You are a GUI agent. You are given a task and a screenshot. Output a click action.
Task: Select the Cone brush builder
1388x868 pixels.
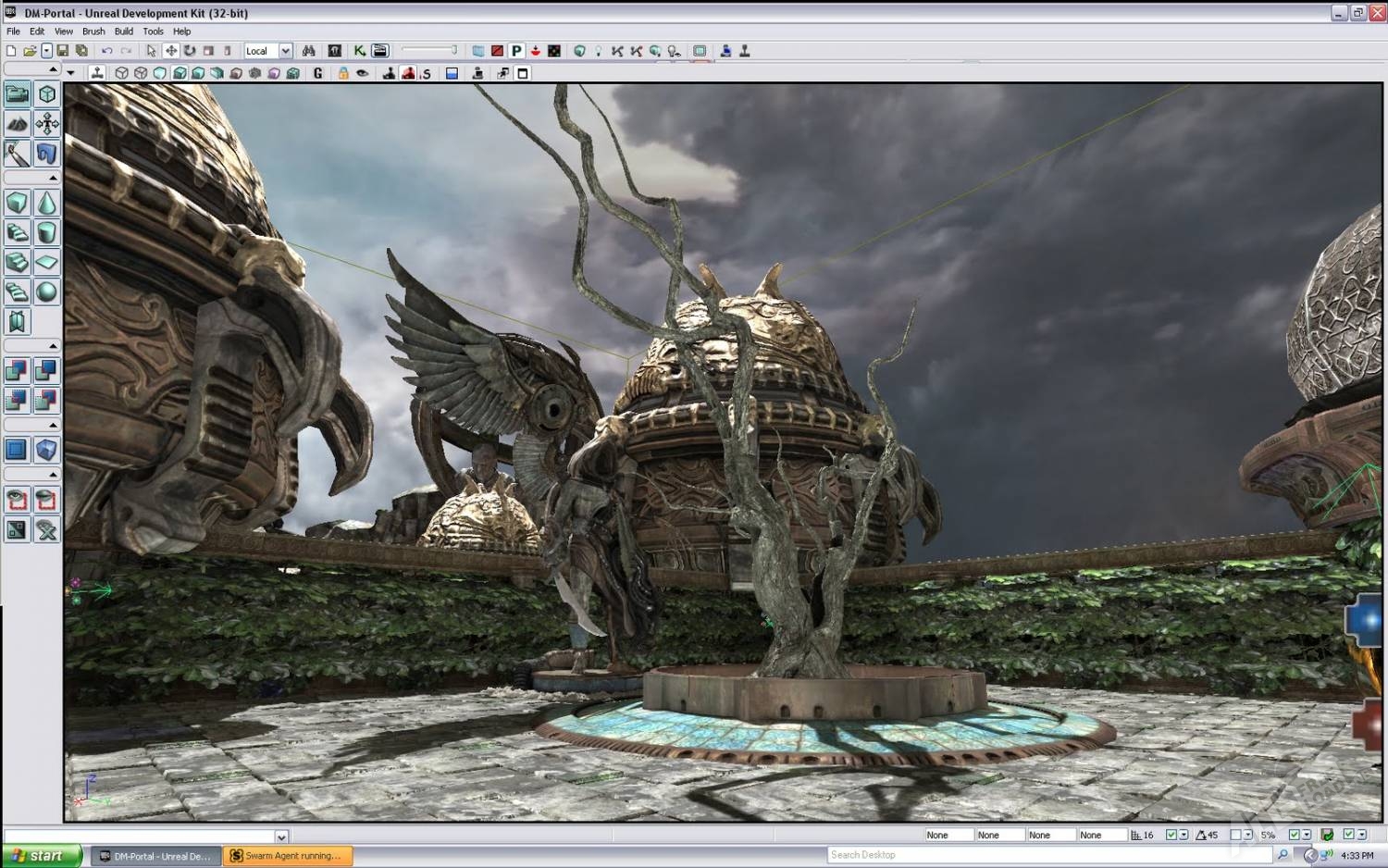coord(46,203)
